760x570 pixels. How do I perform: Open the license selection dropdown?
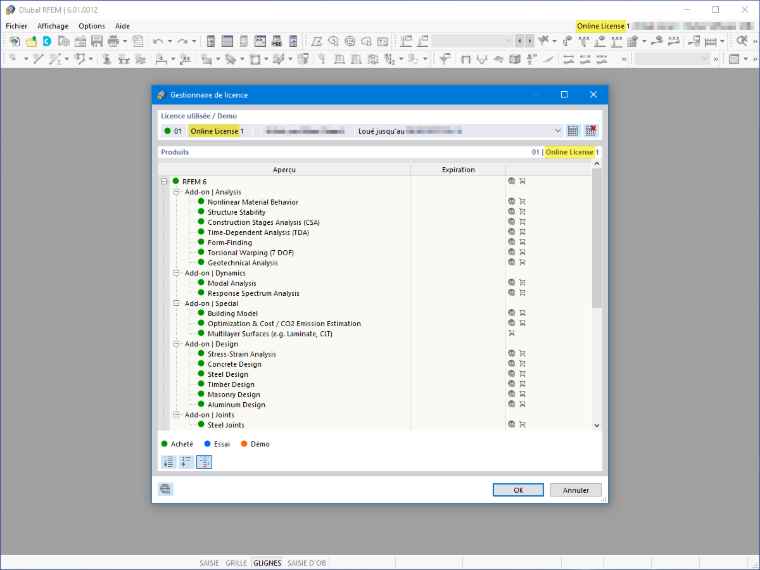pos(557,131)
